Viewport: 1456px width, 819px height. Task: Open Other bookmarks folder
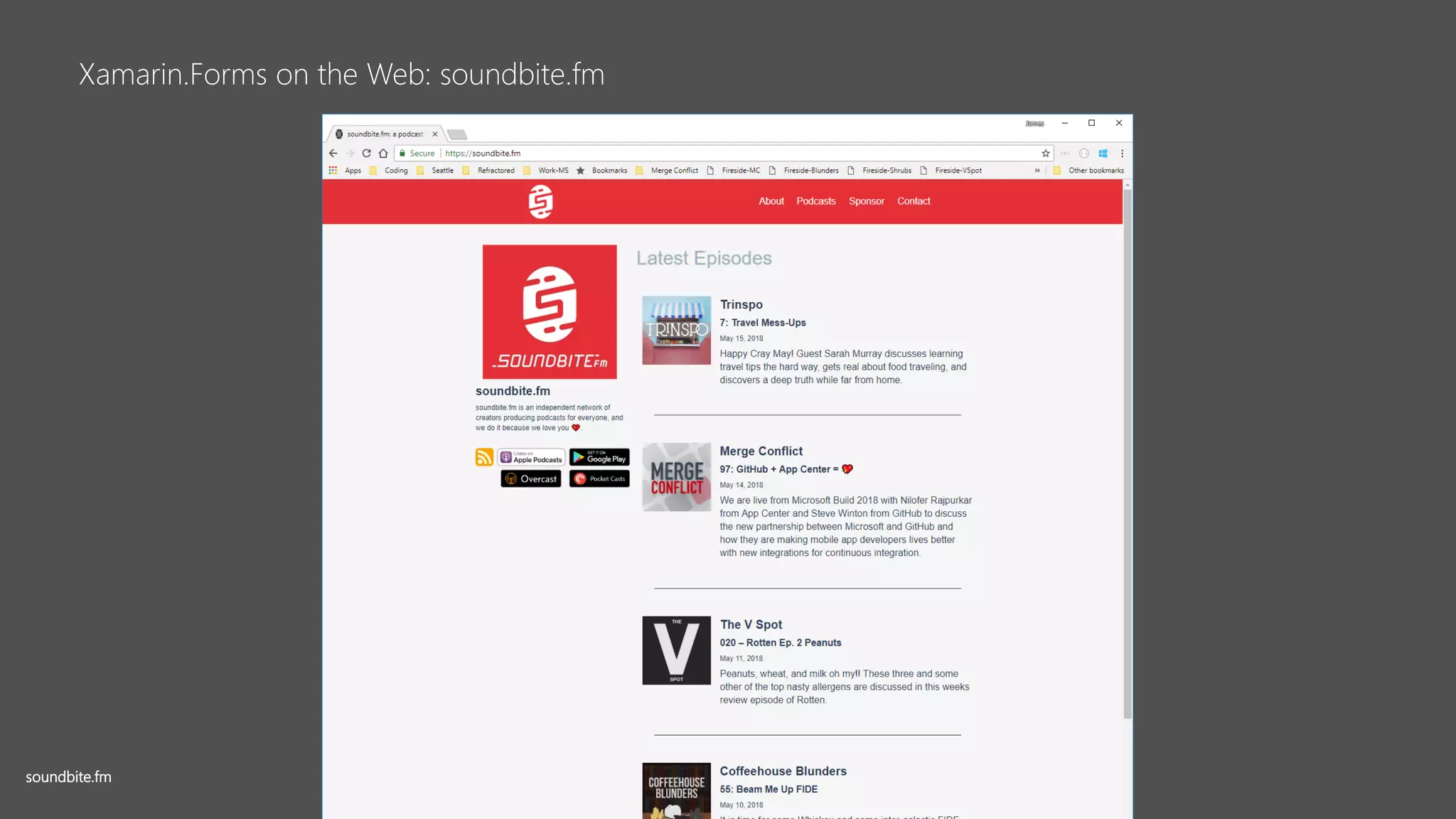tap(1088, 171)
